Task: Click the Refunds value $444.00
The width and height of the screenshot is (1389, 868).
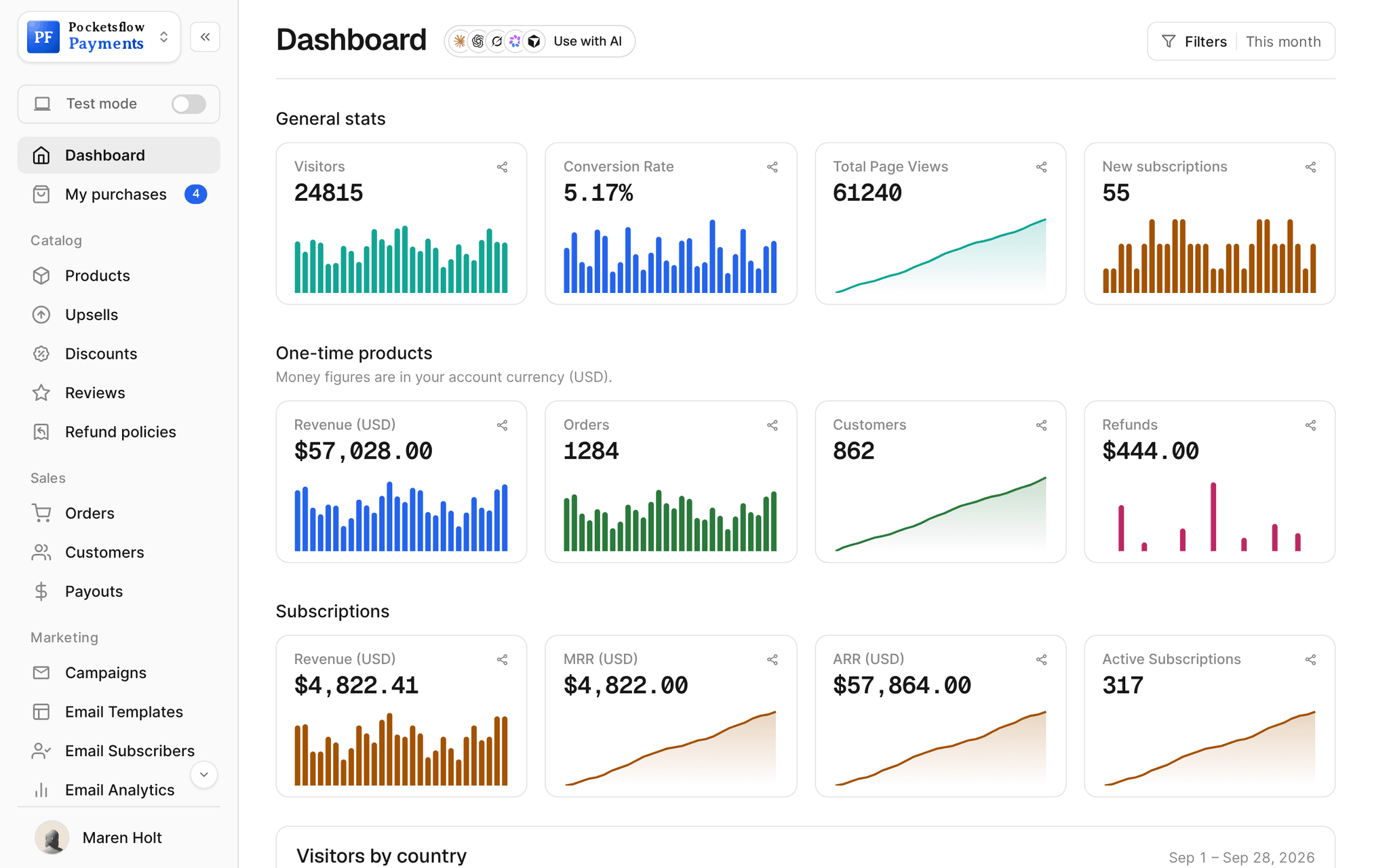Action: pyautogui.click(x=1150, y=451)
